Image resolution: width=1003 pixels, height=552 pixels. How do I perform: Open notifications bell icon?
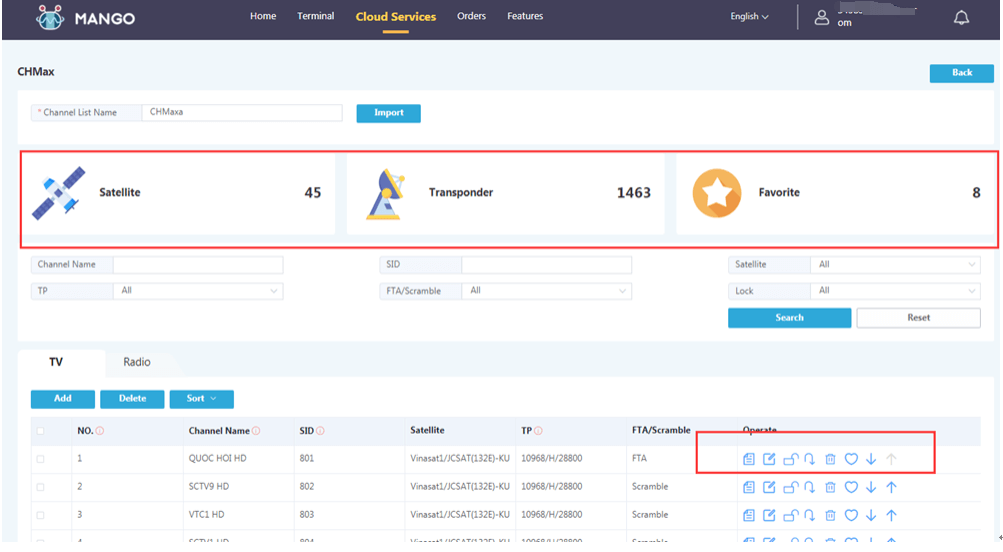tap(961, 18)
